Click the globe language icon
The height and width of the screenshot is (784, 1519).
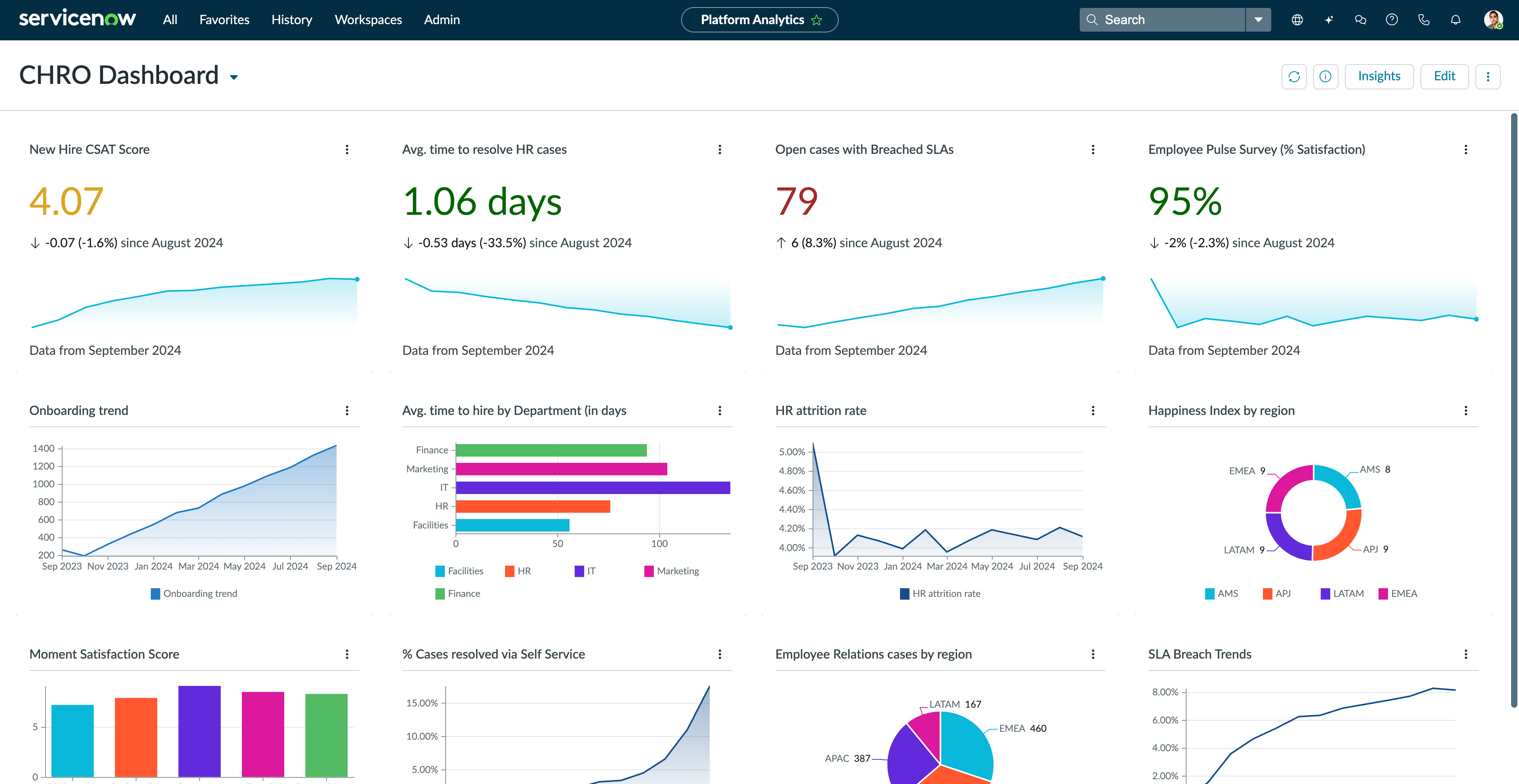[x=1297, y=20]
